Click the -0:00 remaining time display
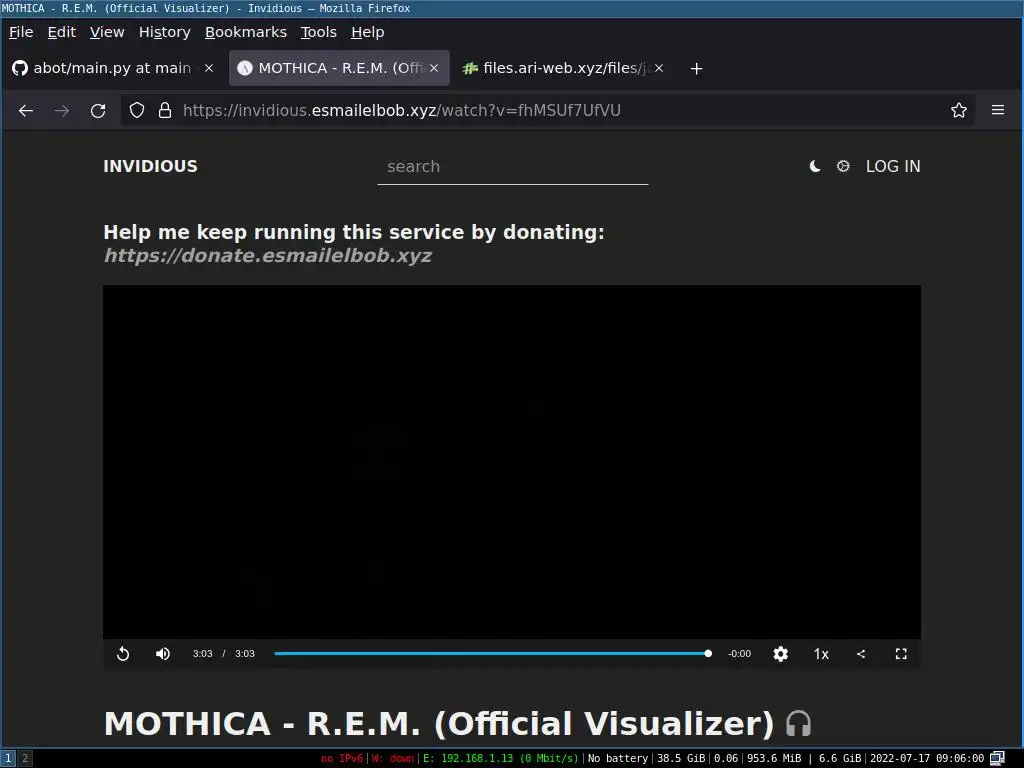The image size is (1024, 768). (x=739, y=654)
